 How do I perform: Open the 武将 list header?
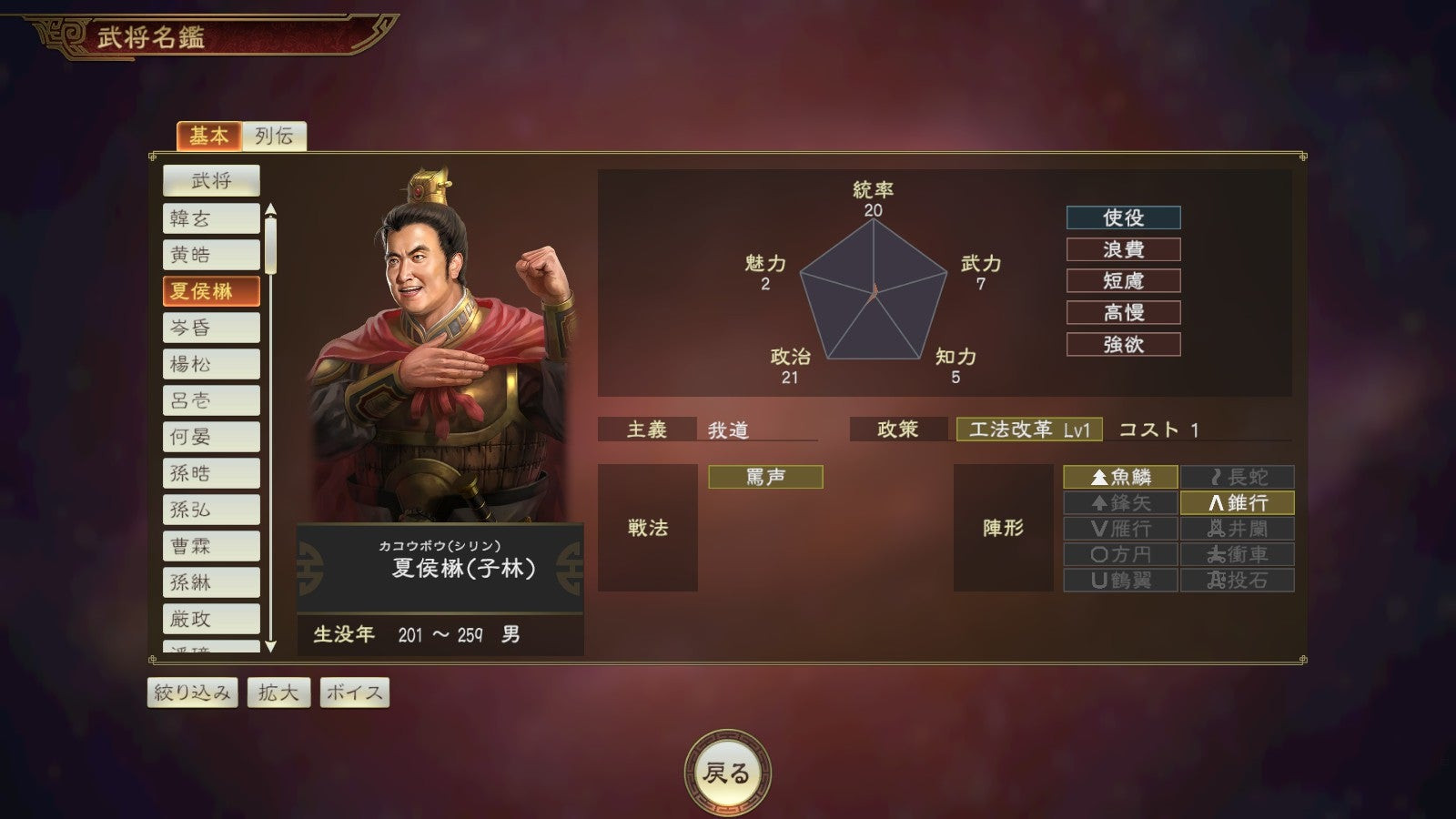tap(211, 180)
